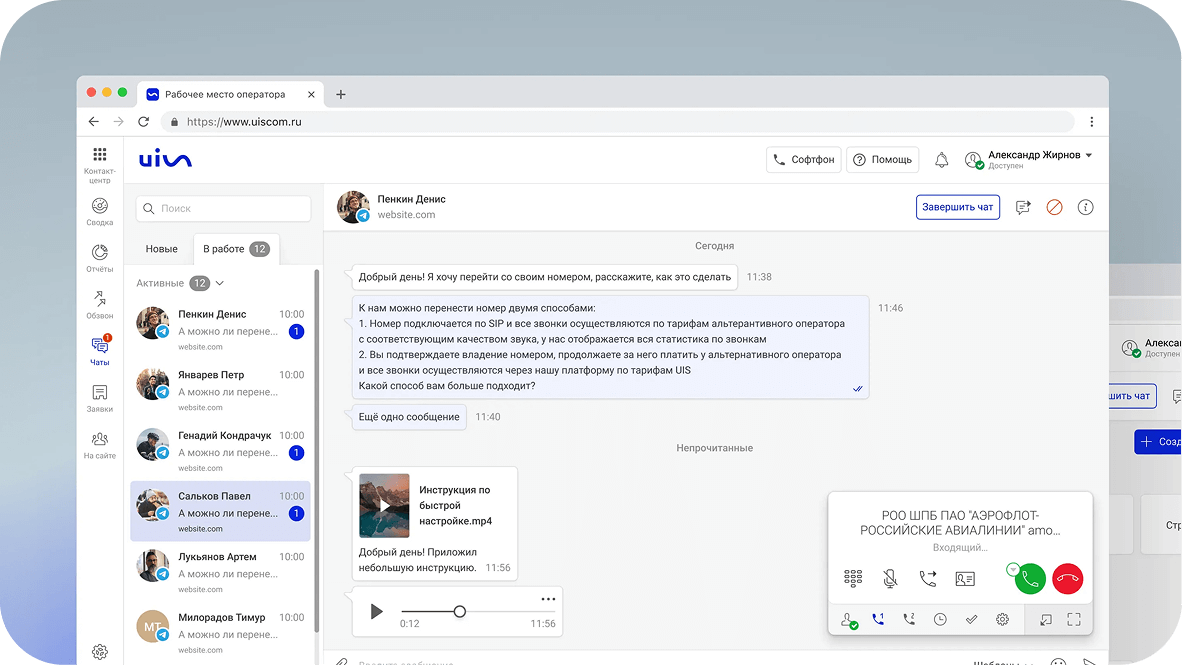Switch to the Новые tab
The width and height of the screenshot is (1182, 665).
click(161, 249)
